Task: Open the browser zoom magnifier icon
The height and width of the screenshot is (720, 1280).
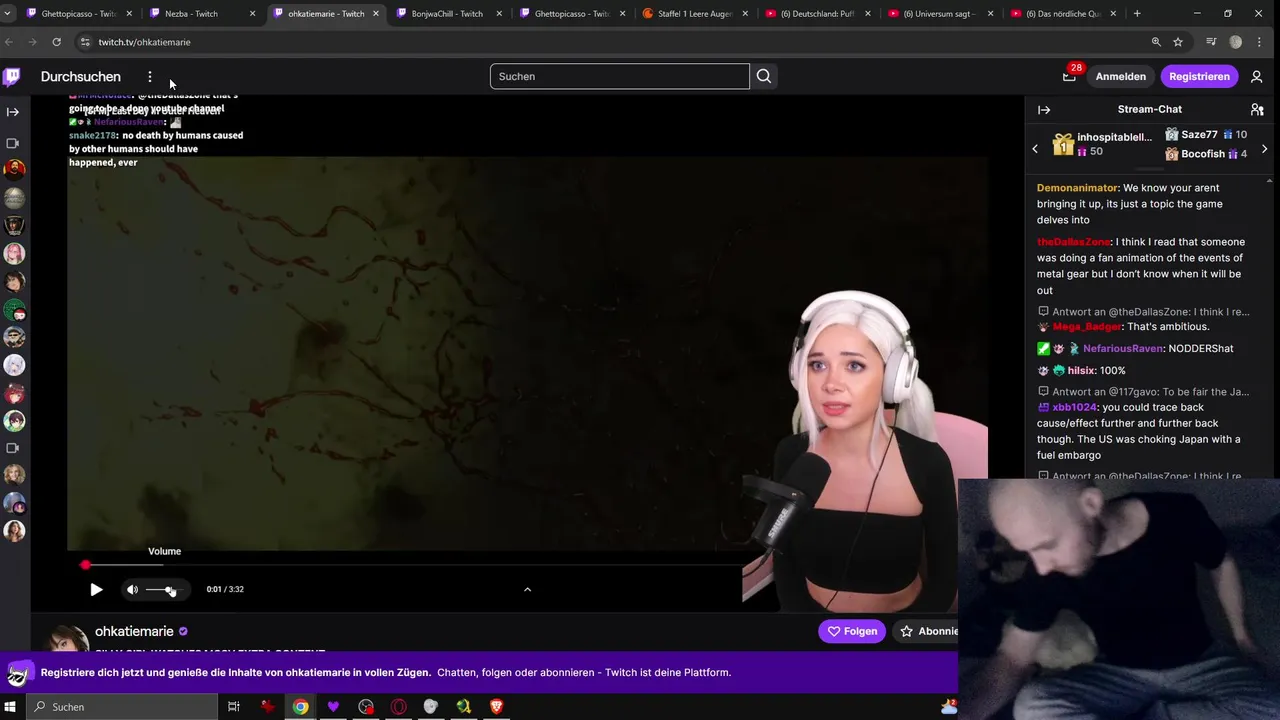Action: tap(1156, 42)
